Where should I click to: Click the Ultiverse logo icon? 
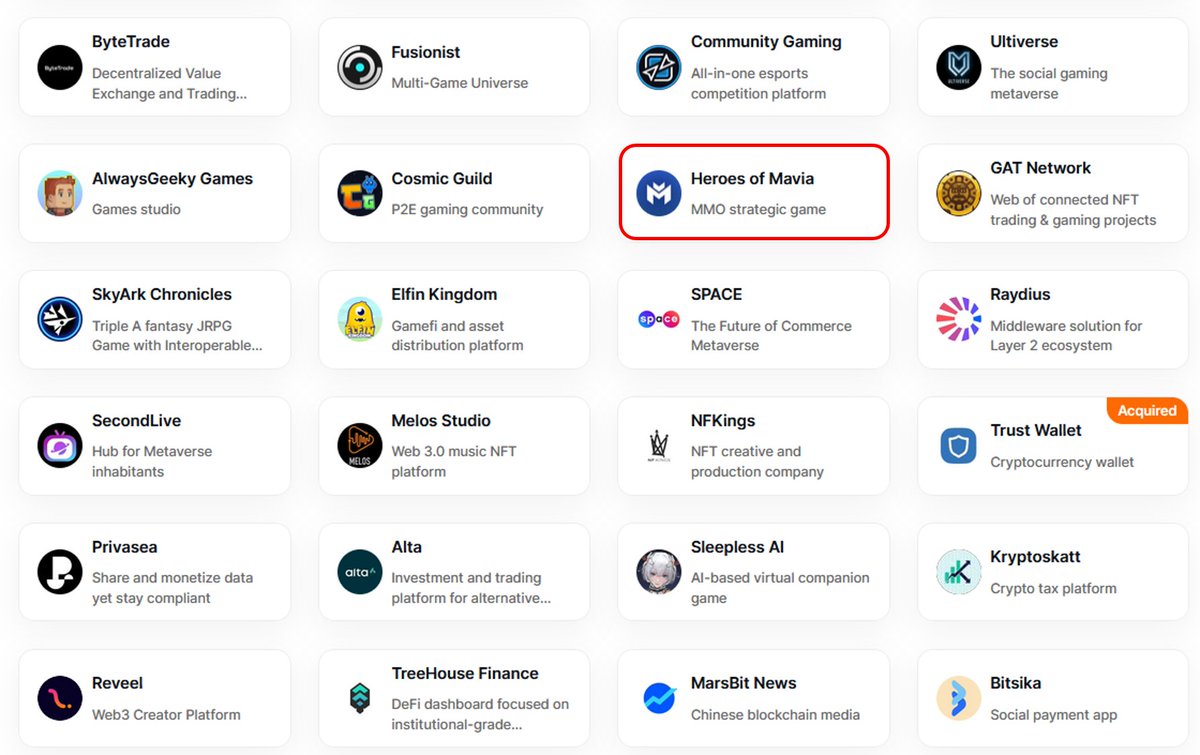click(958, 68)
